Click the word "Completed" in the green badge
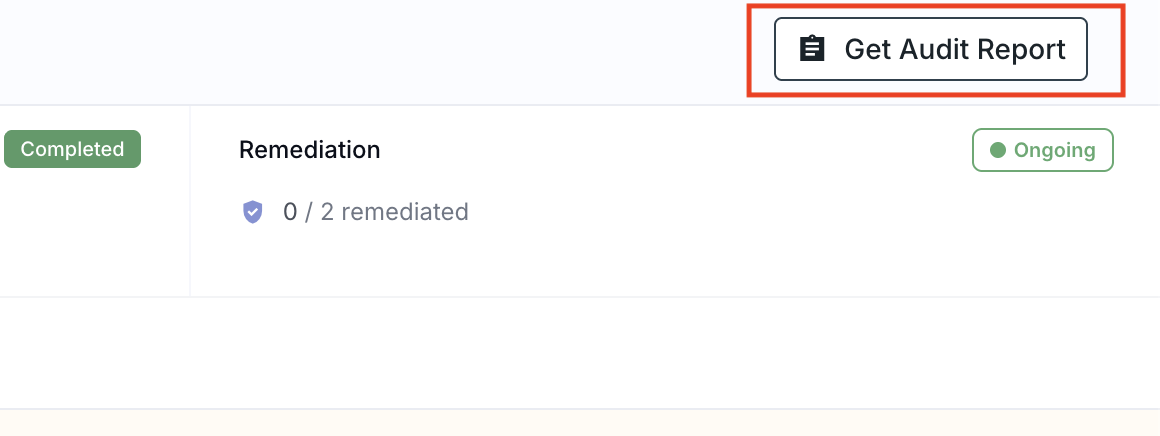 (x=72, y=150)
